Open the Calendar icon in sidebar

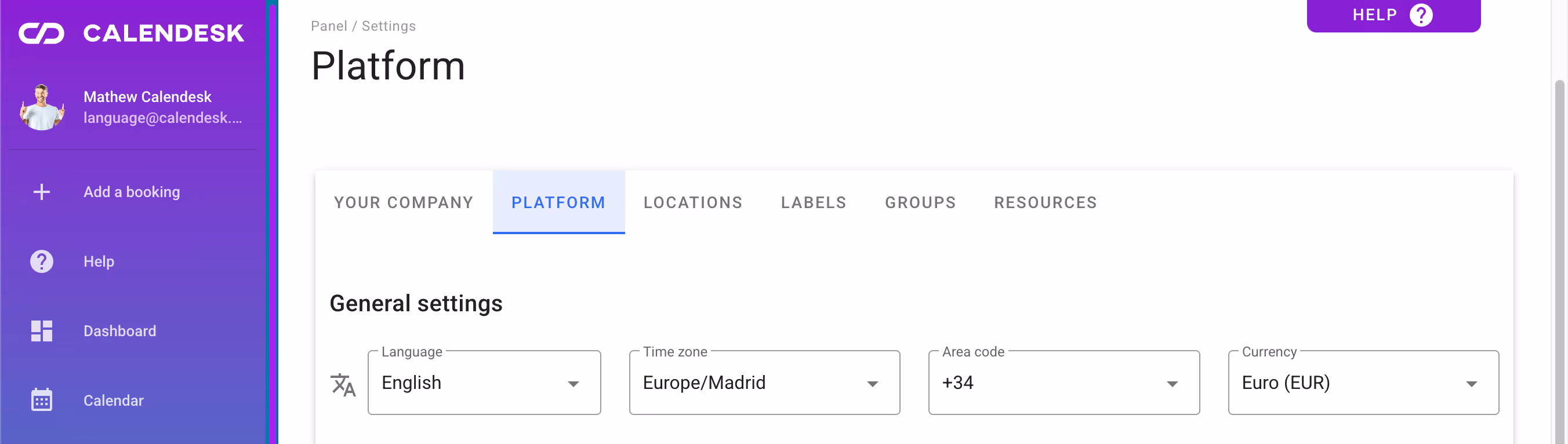tap(41, 400)
